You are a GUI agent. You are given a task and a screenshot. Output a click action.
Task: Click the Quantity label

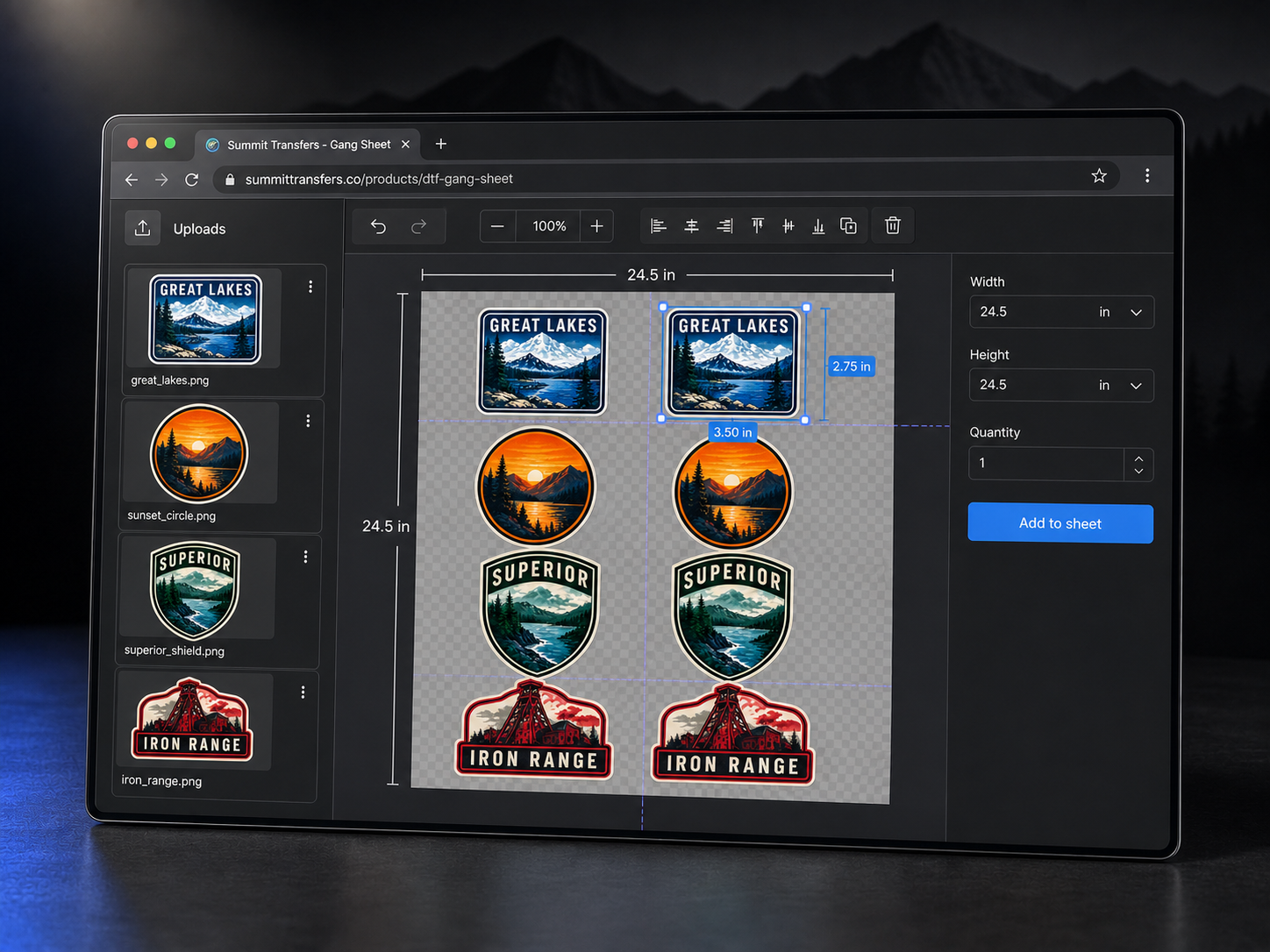click(x=995, y=432)
